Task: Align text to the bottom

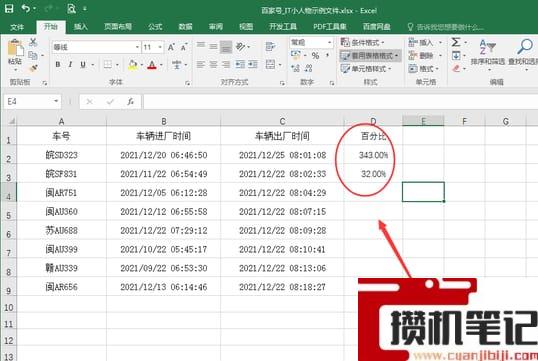Action: [x=226, y=47]
